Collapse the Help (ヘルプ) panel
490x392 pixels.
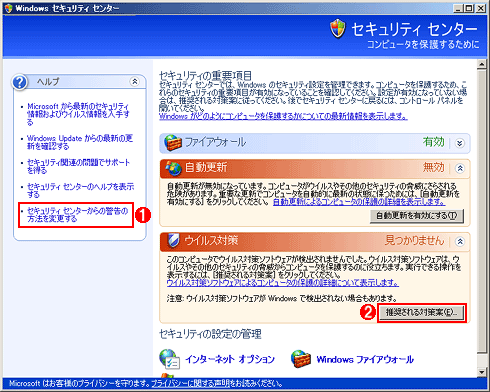pos(135,81)
